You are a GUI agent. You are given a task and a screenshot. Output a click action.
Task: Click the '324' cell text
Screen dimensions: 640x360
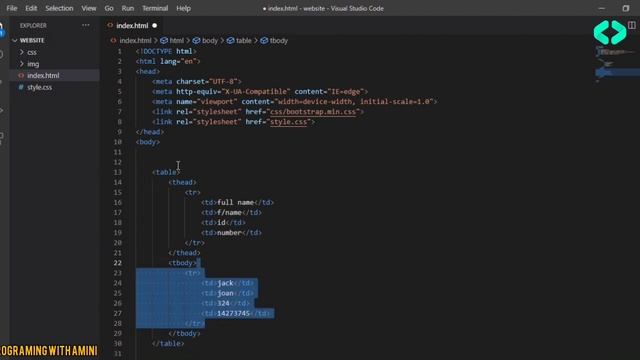[x=223, y=303]
